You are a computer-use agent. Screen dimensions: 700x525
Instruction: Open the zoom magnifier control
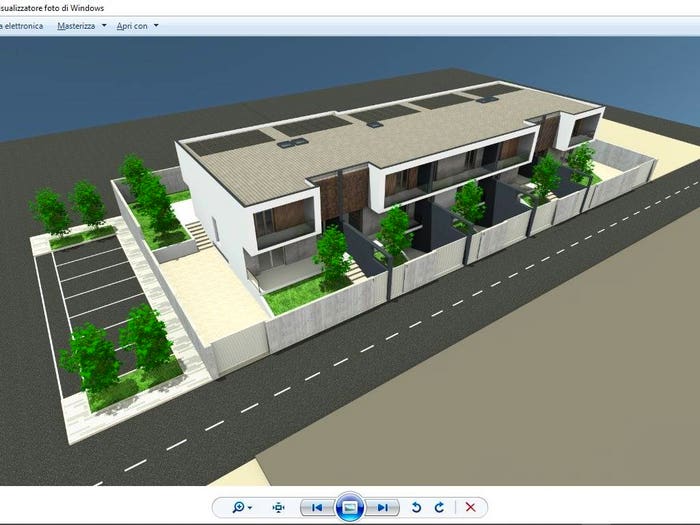coord(238,507)
